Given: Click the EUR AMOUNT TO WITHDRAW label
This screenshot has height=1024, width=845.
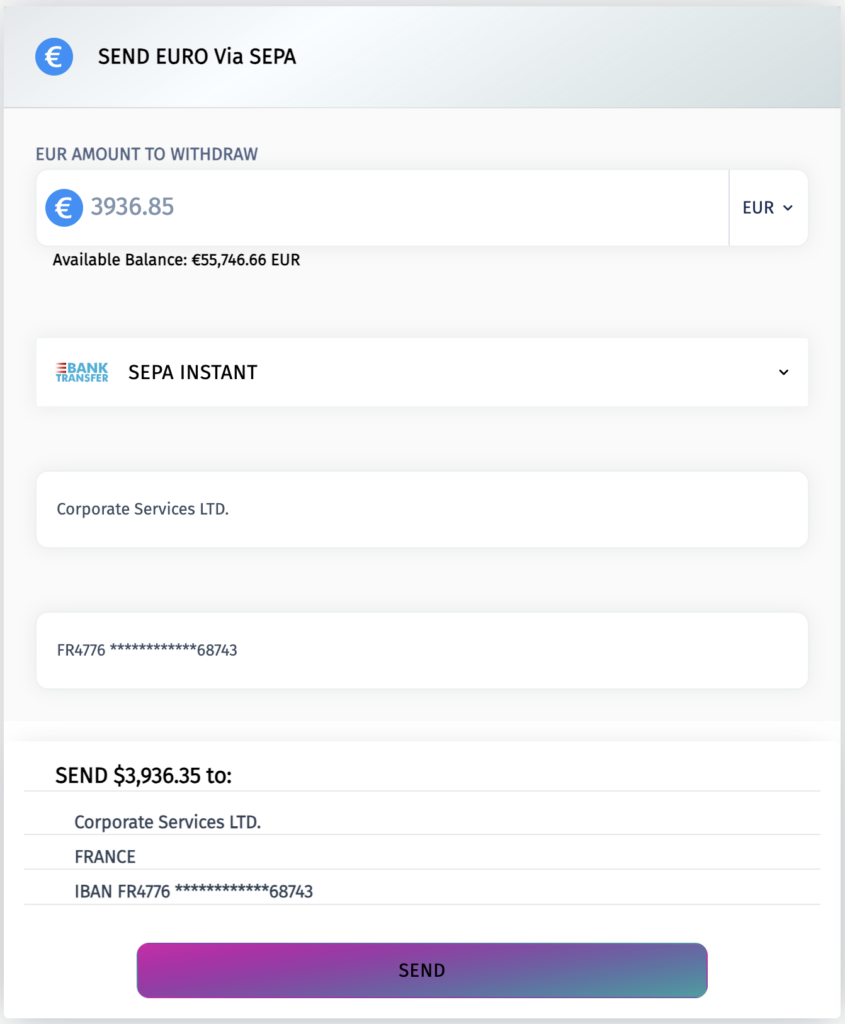Looking at the screenshot, I should click(x=147, y=154).
